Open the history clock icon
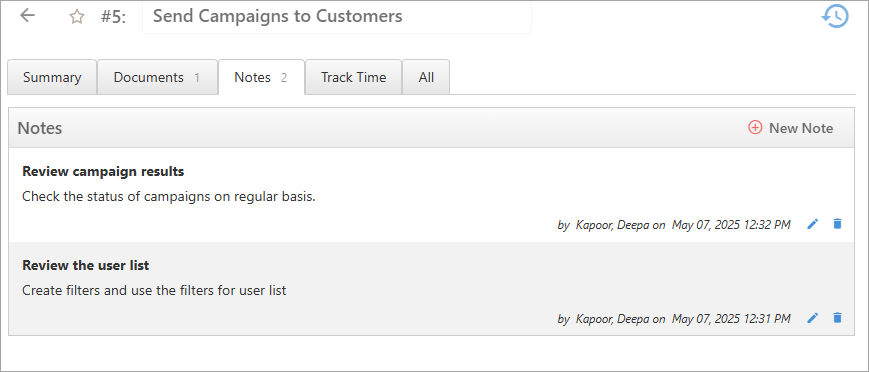The image size is (869, 372). (835, 16)
